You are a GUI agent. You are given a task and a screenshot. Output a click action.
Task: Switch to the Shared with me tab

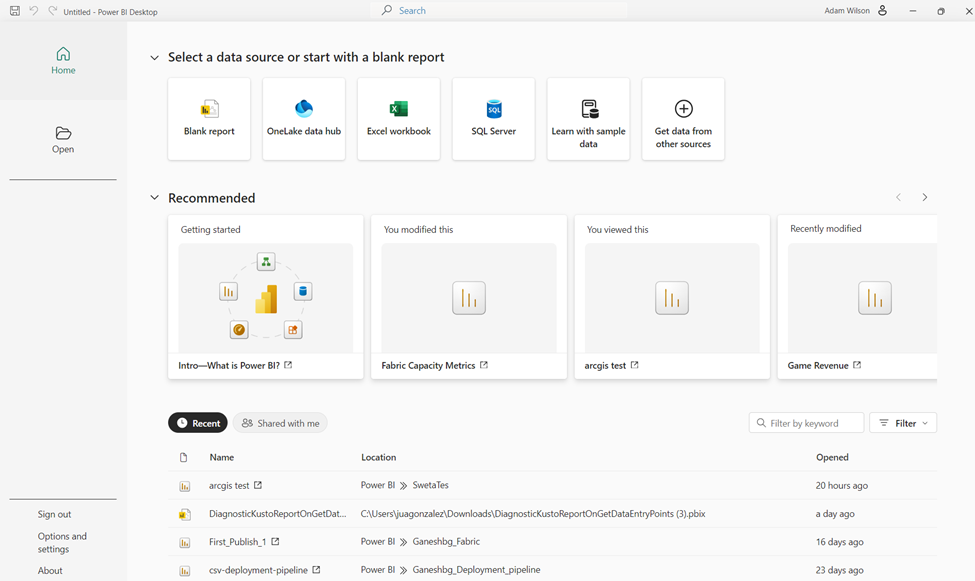(280, 423)
